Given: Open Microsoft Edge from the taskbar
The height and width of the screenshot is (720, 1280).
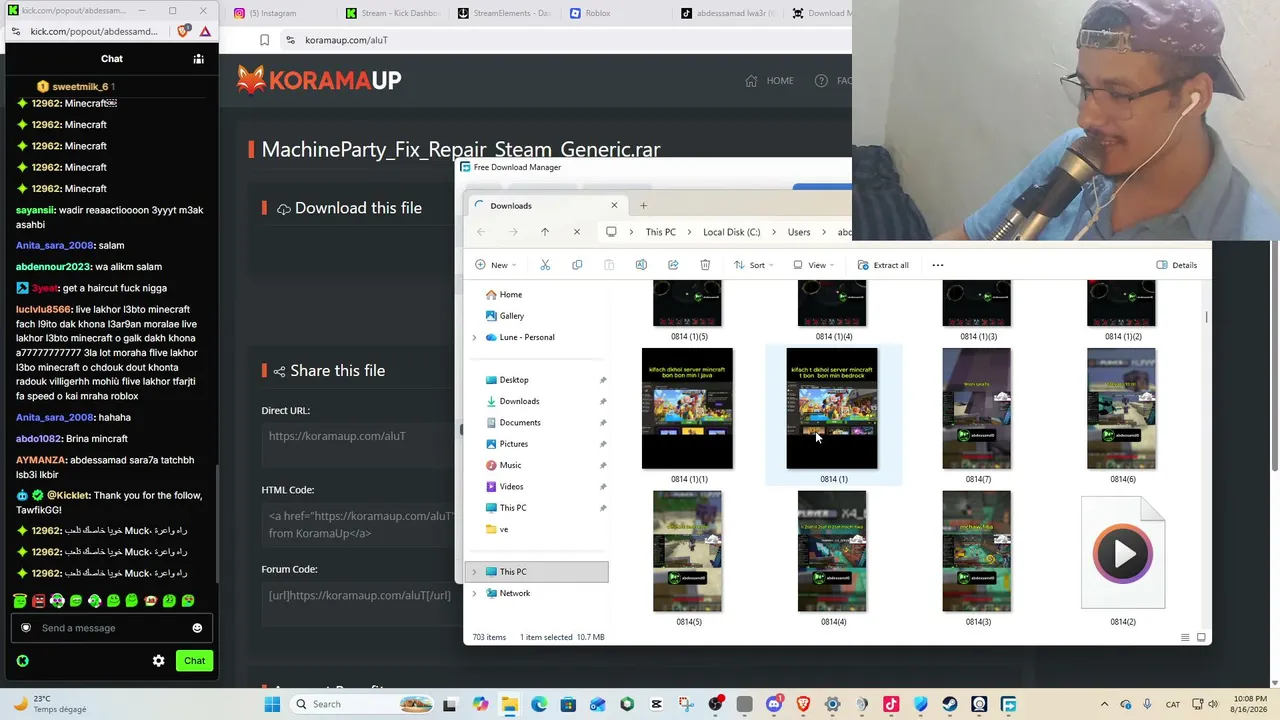Looking at the screenshot, I should pyautogui.click(x=539, y=704).
